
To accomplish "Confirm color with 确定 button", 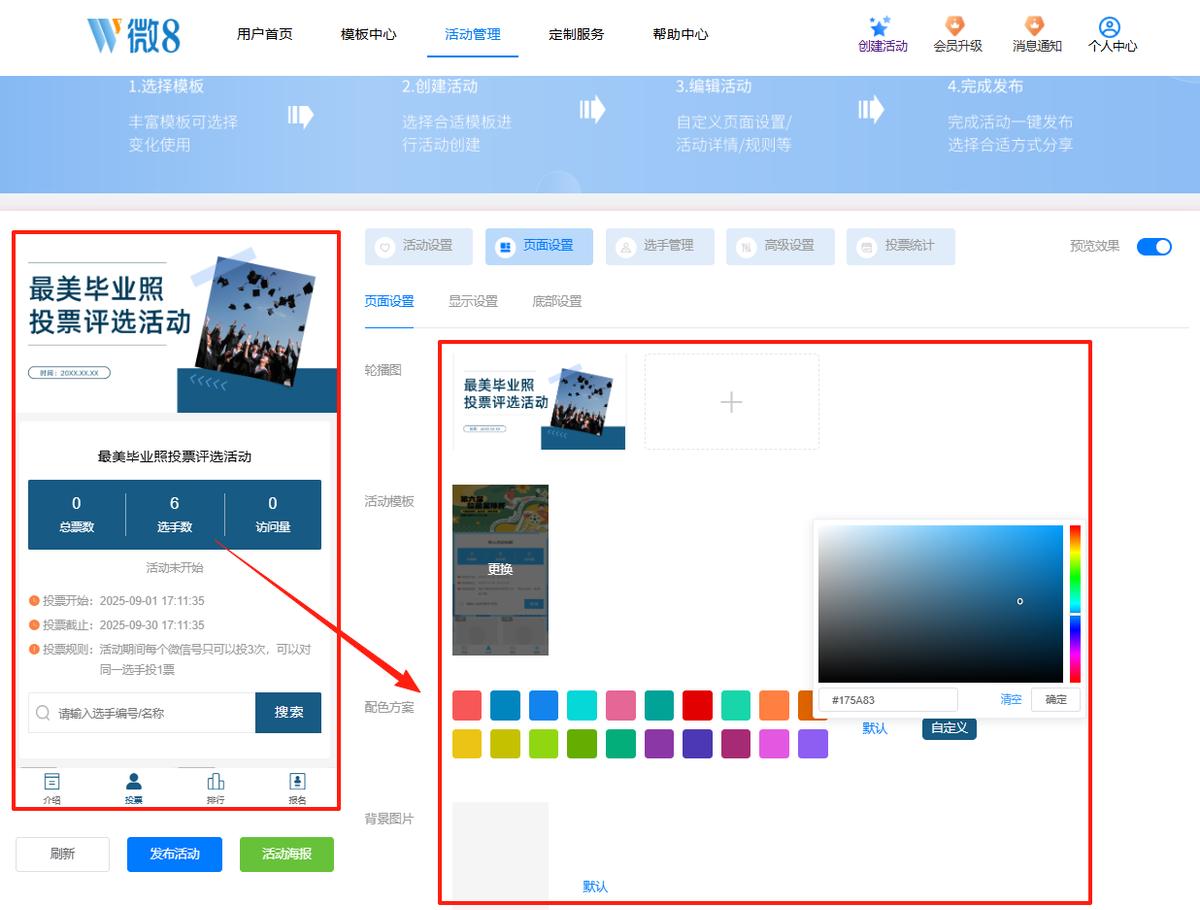I will tap(1056, 700).
